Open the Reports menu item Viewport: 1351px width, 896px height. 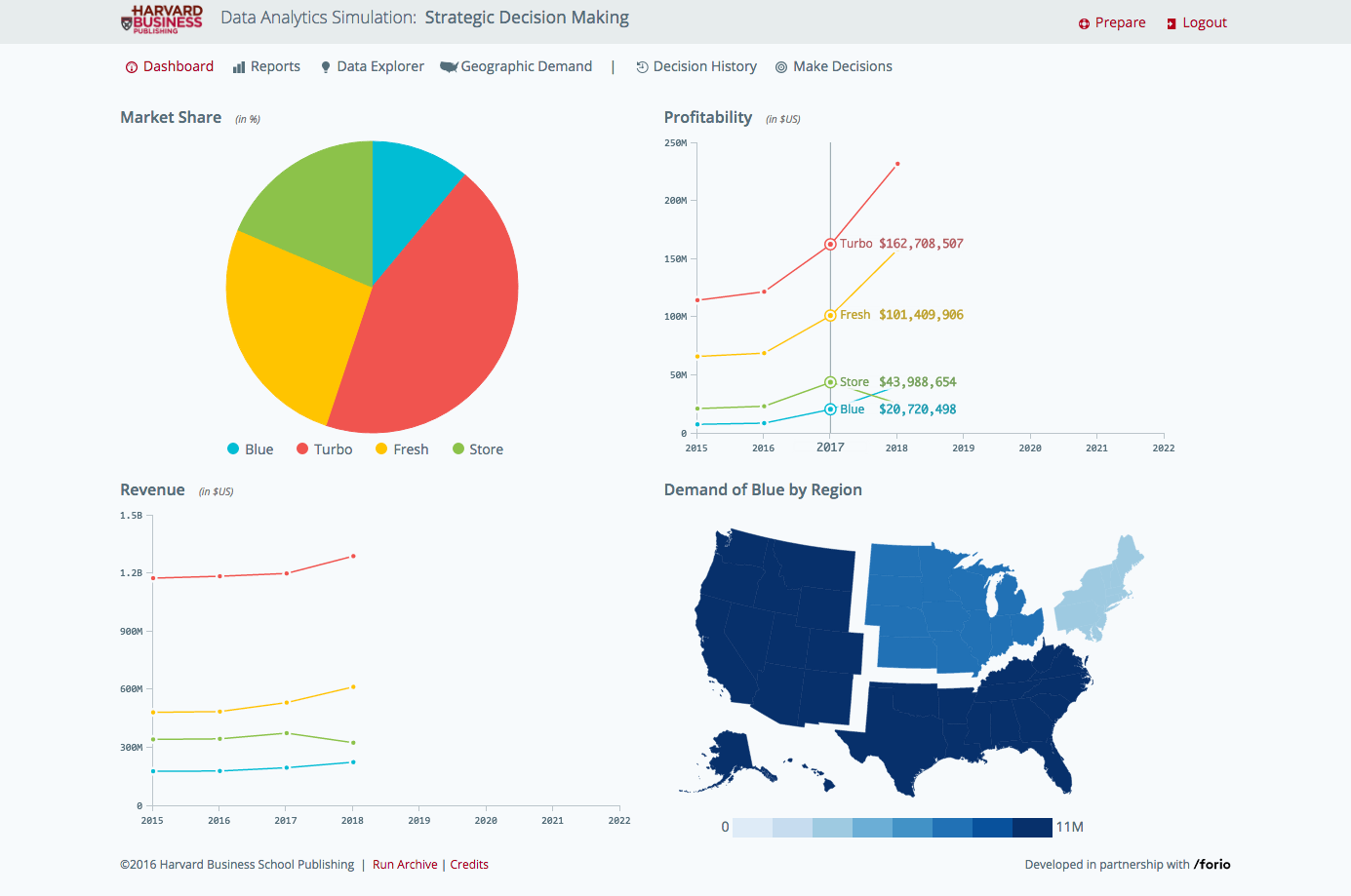pyautogui.click(x=266, y=66)
